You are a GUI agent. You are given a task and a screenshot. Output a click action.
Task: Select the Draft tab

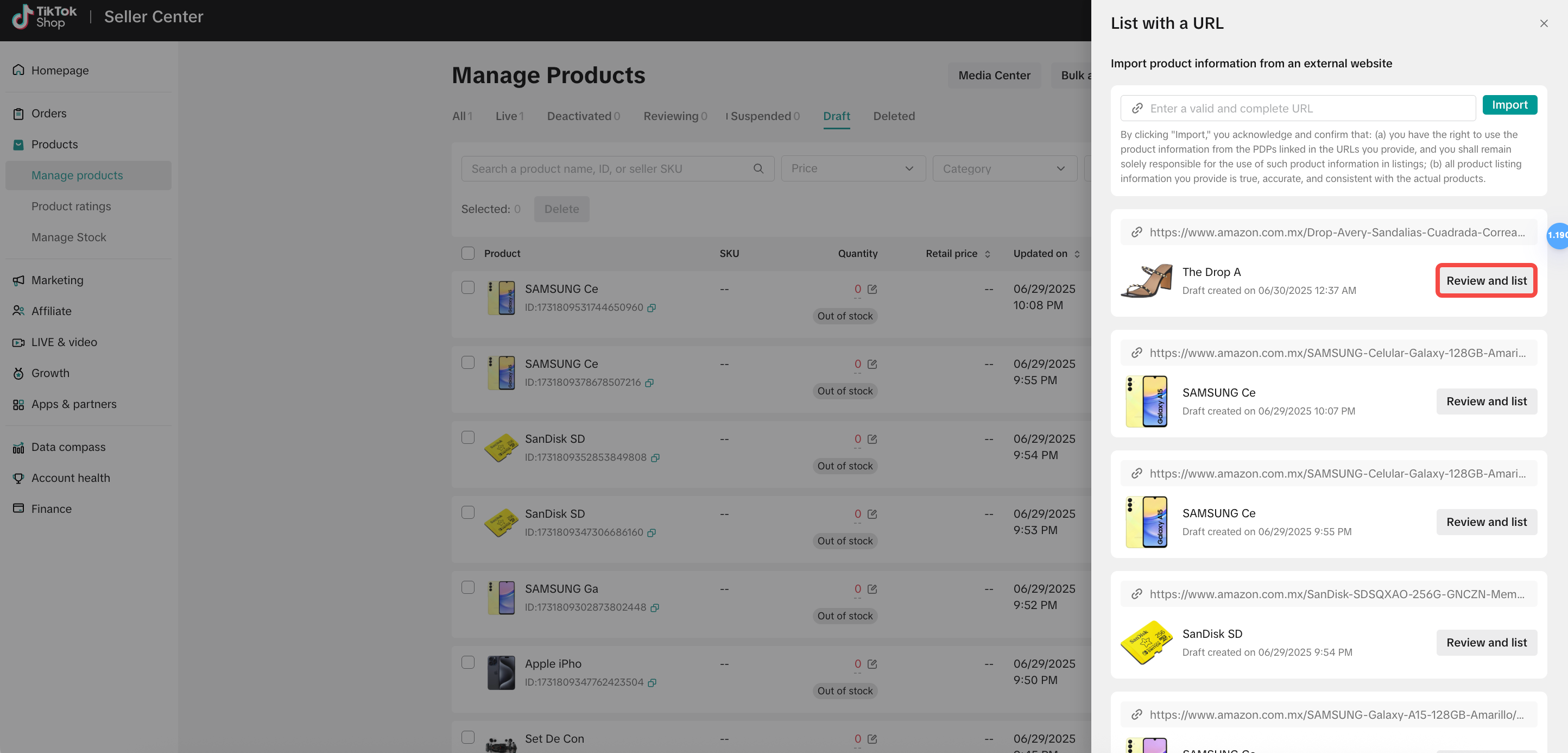pos(836,116)
